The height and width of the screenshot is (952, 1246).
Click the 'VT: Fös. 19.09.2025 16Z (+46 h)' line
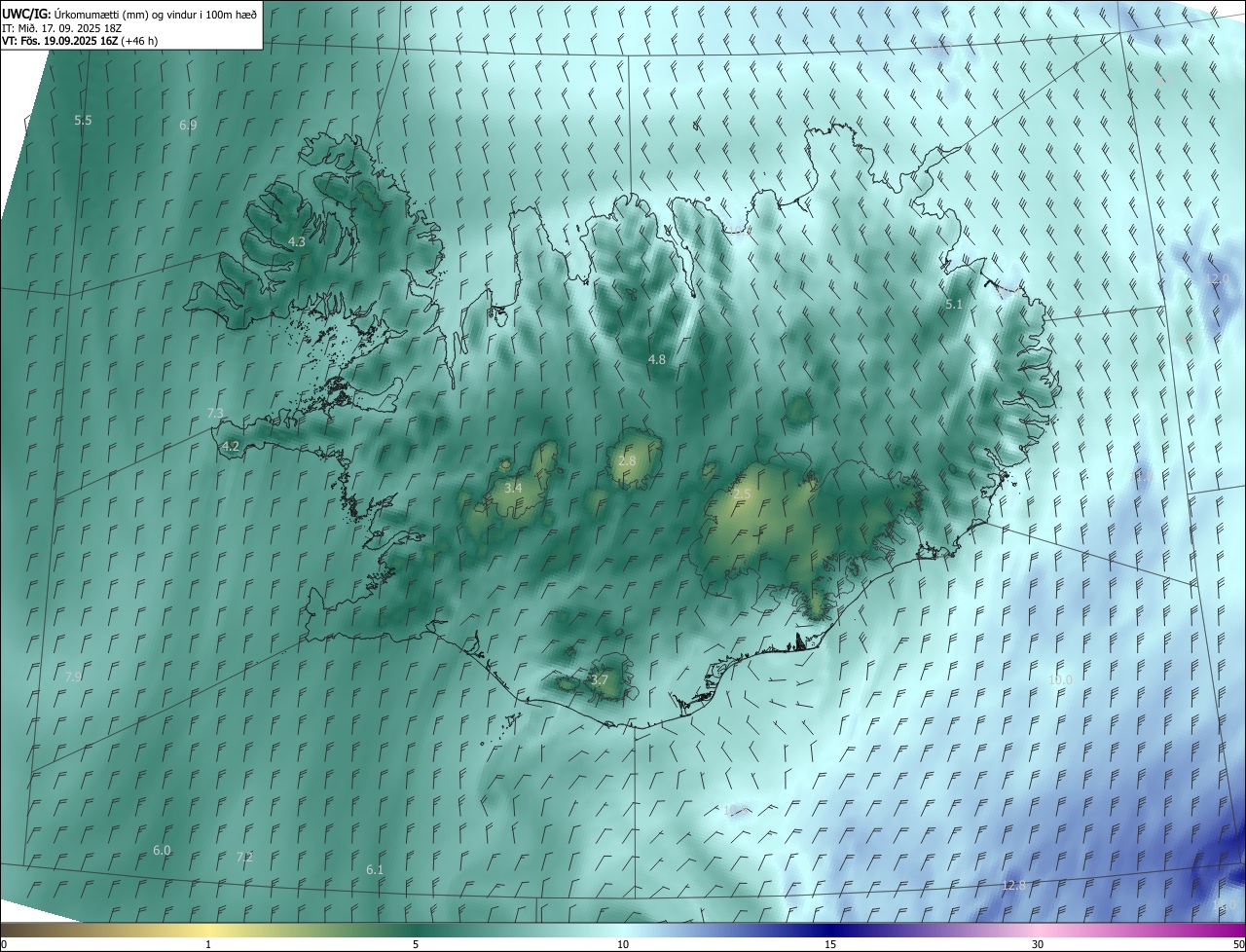[80, 41]
